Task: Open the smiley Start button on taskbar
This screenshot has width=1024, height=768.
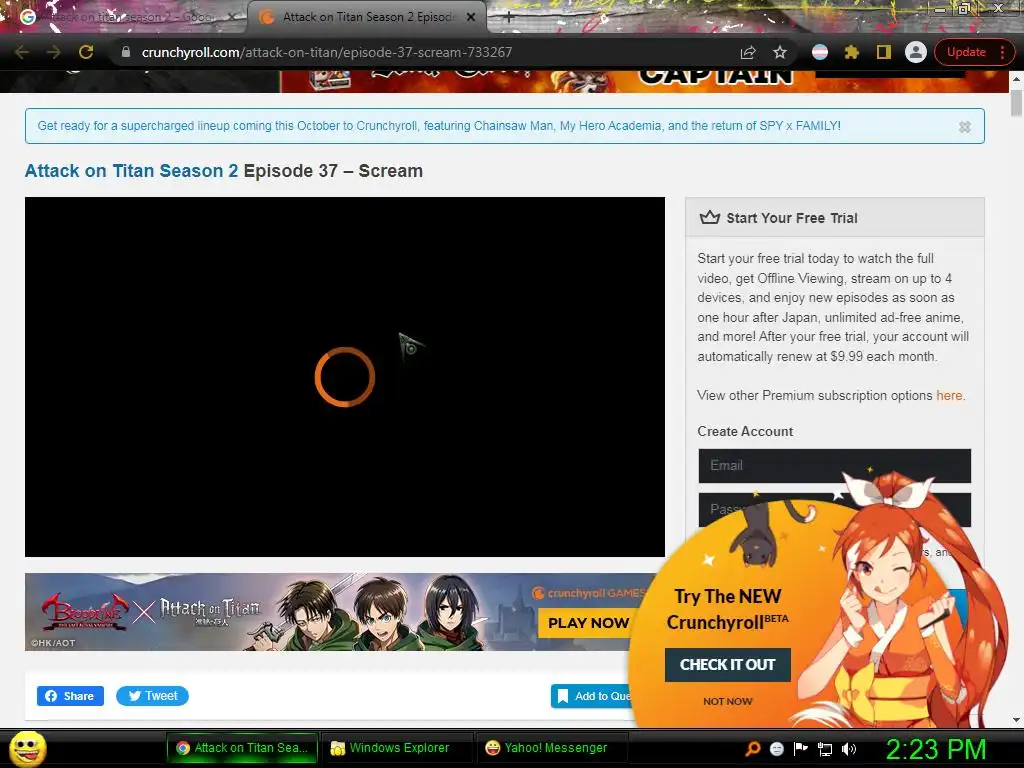Action: (x=28, y=748)
